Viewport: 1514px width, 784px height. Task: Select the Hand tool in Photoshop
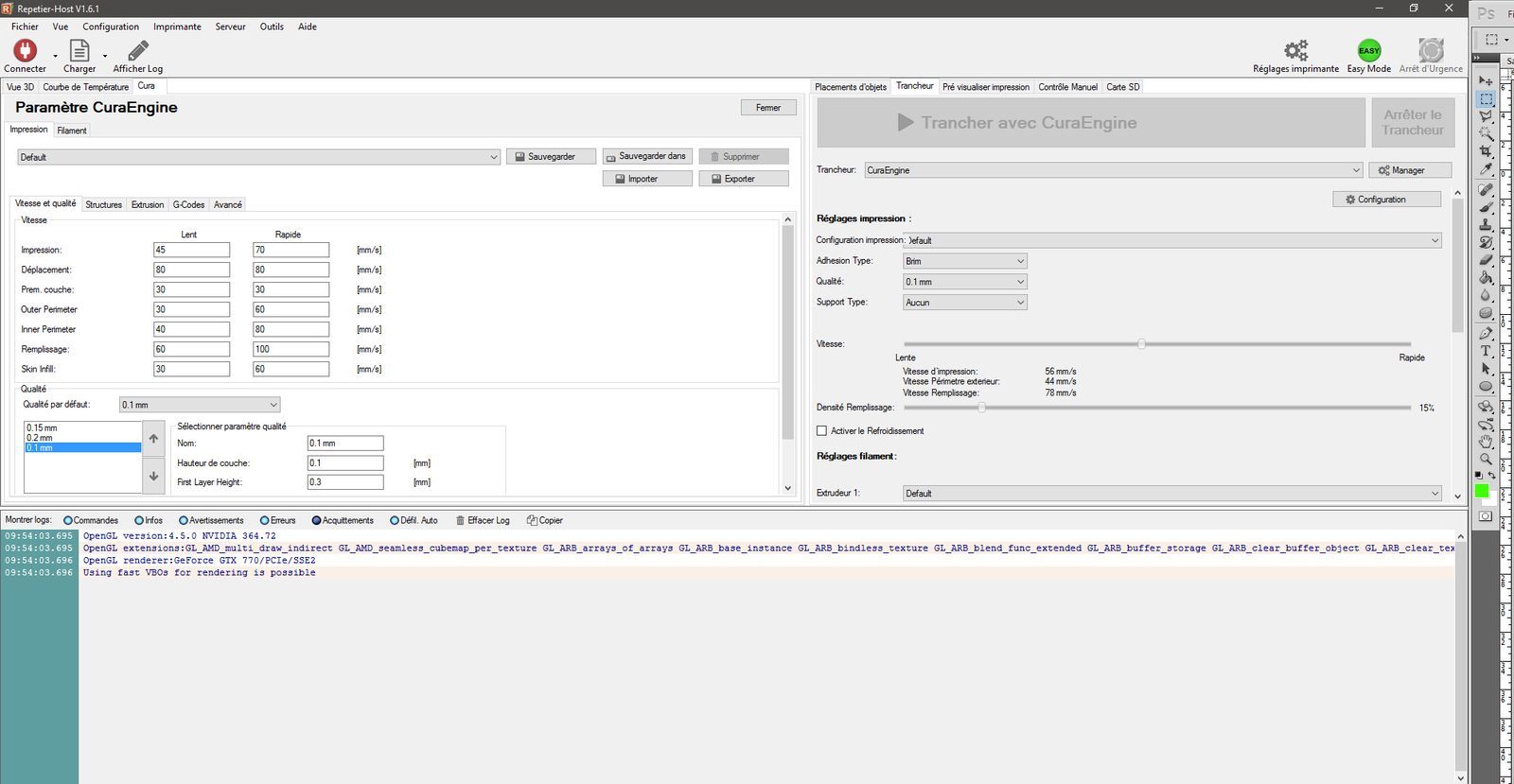point(1486,442)
